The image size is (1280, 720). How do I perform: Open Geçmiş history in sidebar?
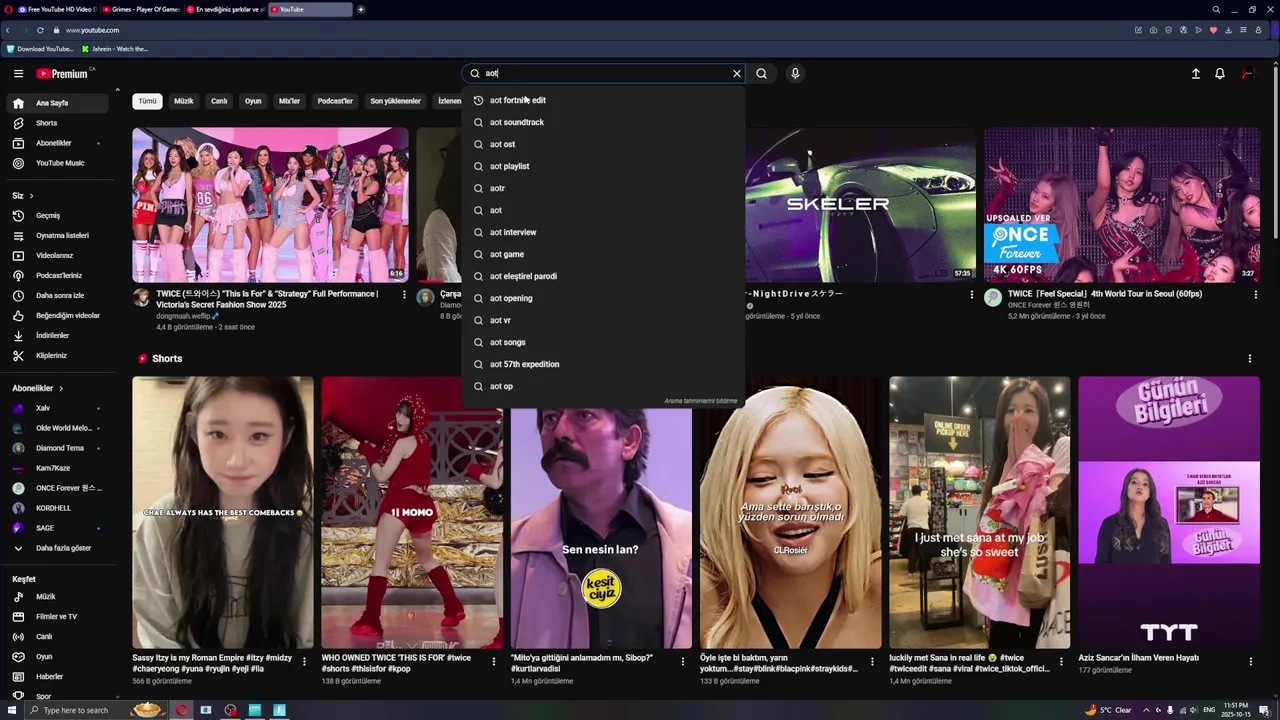click(59, 215)
